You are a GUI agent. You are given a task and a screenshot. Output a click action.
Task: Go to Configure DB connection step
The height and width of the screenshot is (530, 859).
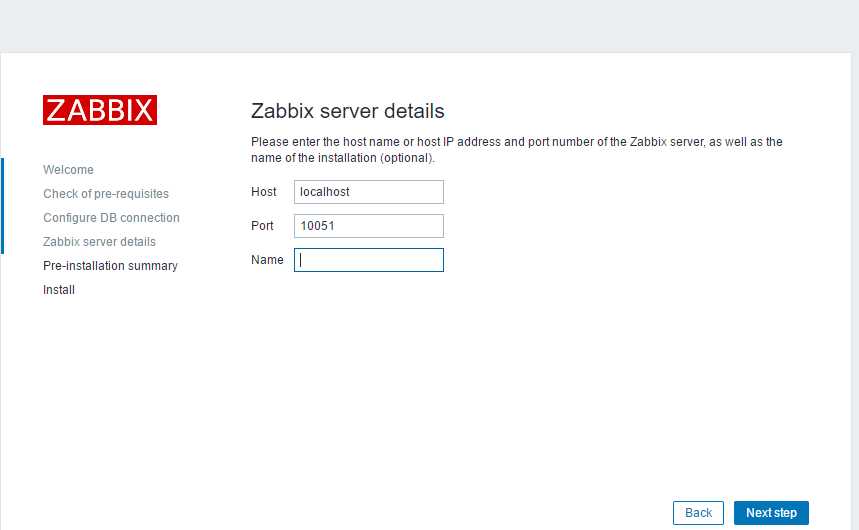pos(111,218)
